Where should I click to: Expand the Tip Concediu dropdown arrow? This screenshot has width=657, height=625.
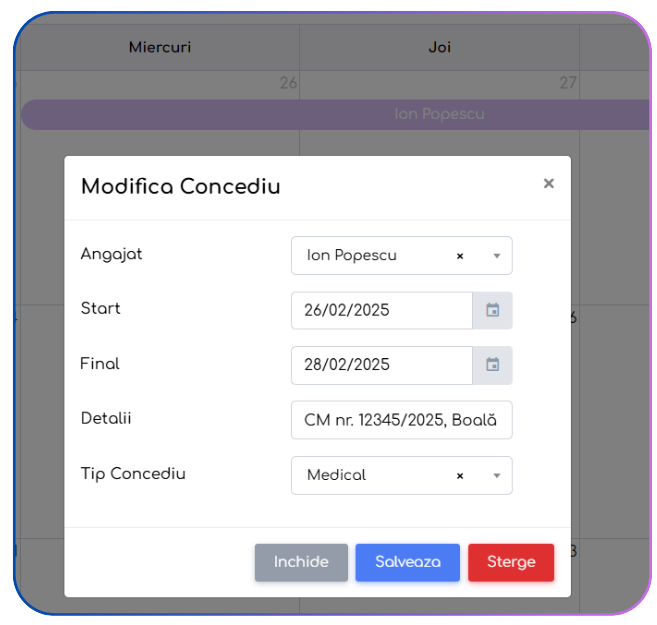pyautogui.click(x=497, y=475)
